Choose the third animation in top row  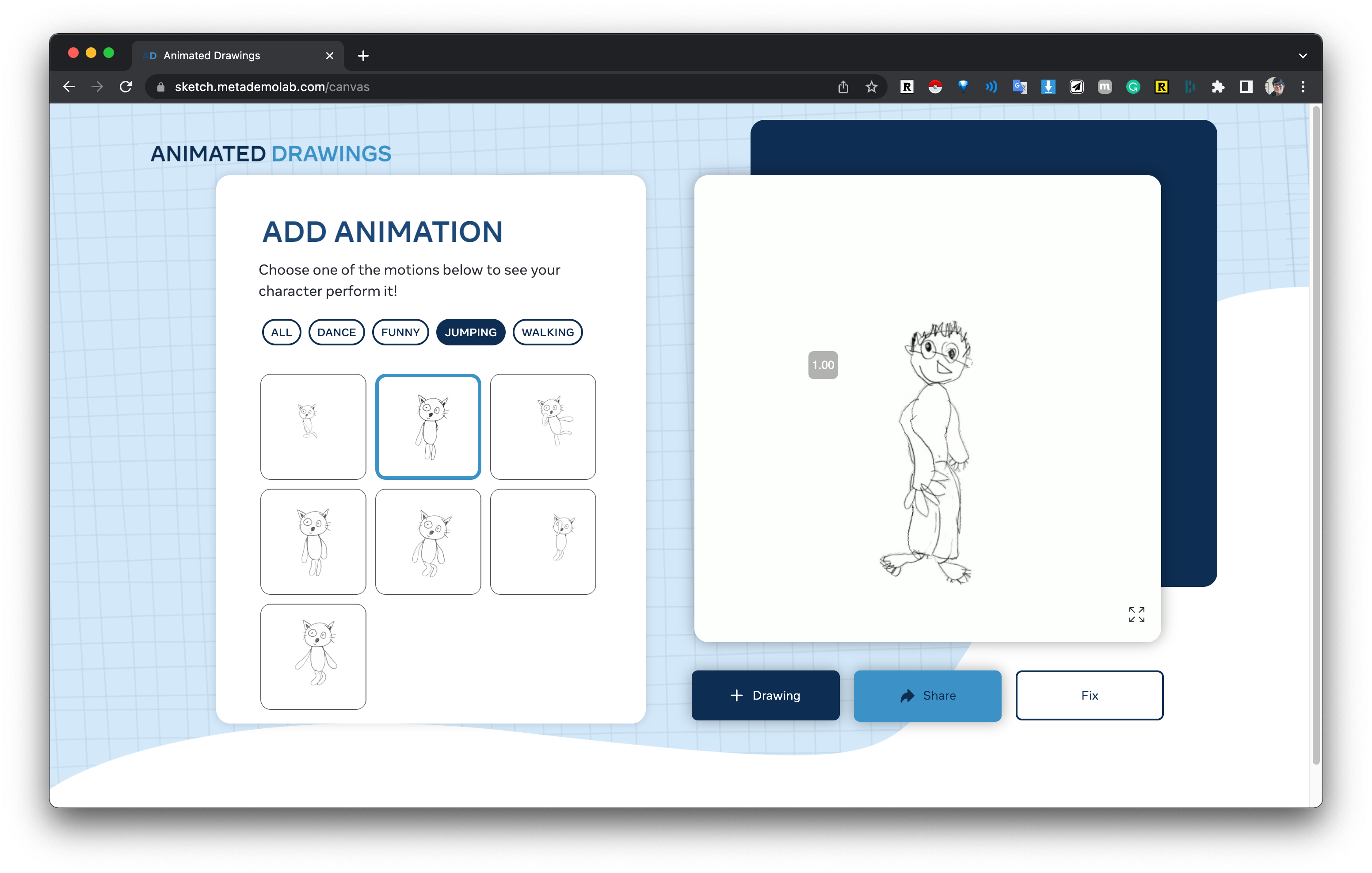(x=543, y=426)
